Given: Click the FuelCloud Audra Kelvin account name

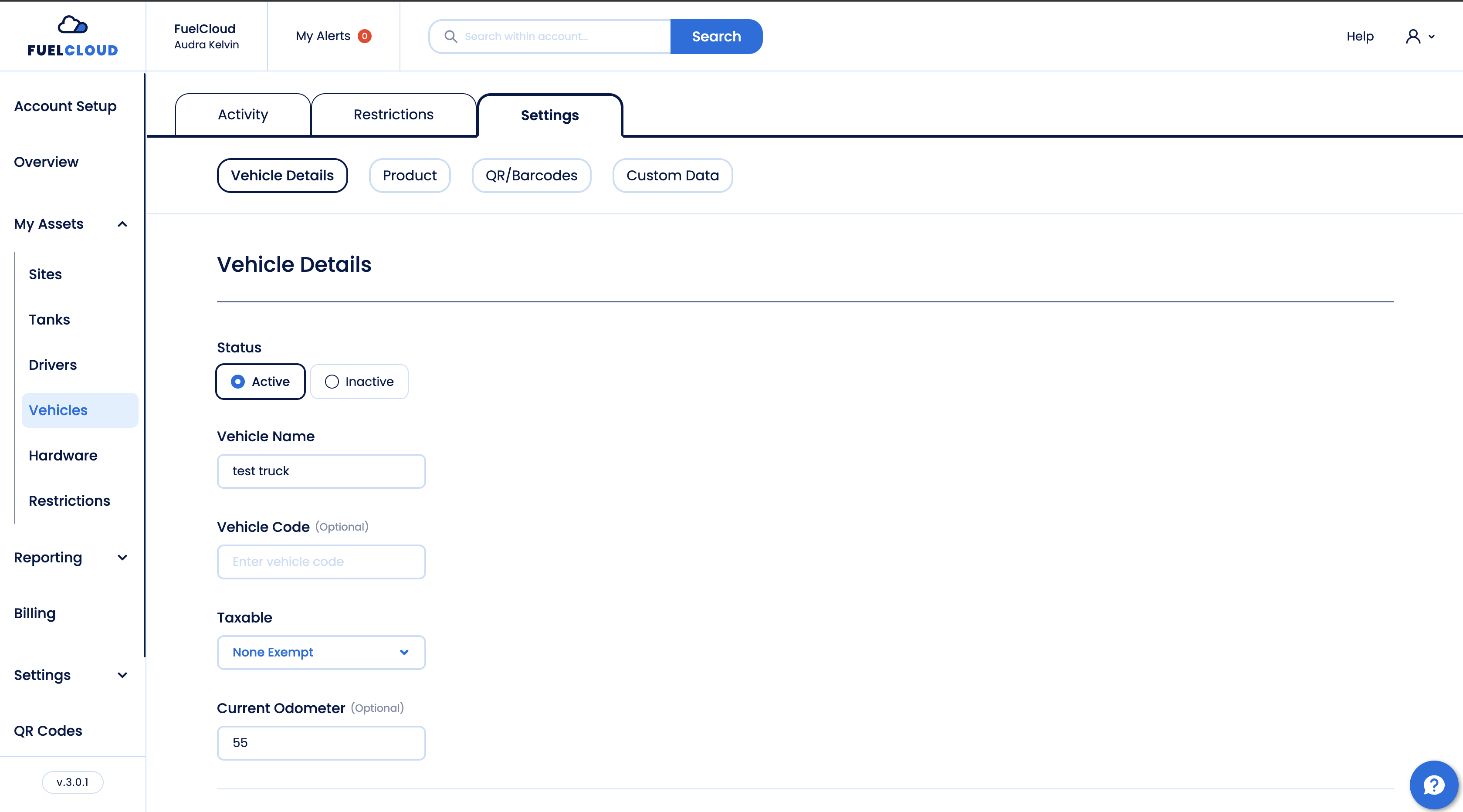Looking at the screenshot, I should pyautogui.click(x=206, y=36).
